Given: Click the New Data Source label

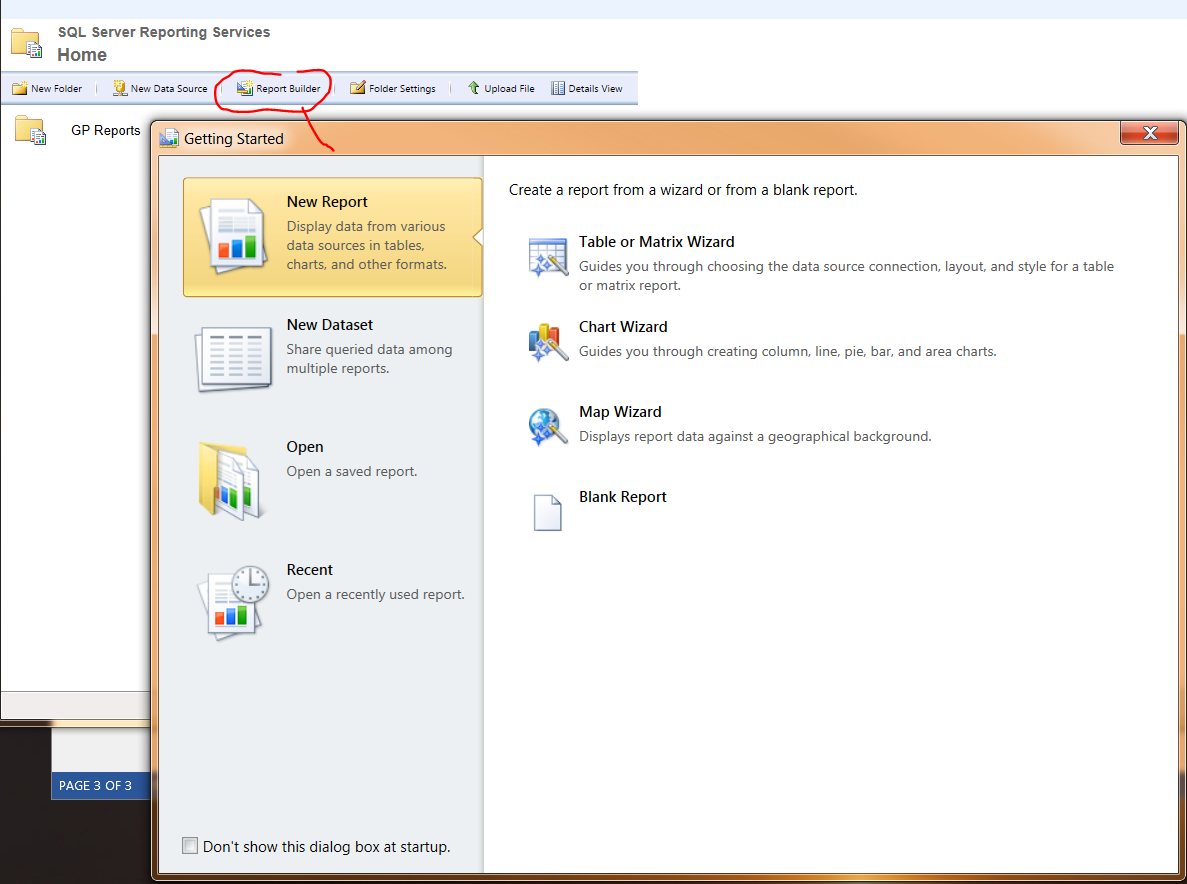Looking at the screenshot, I should pos(169,89).
